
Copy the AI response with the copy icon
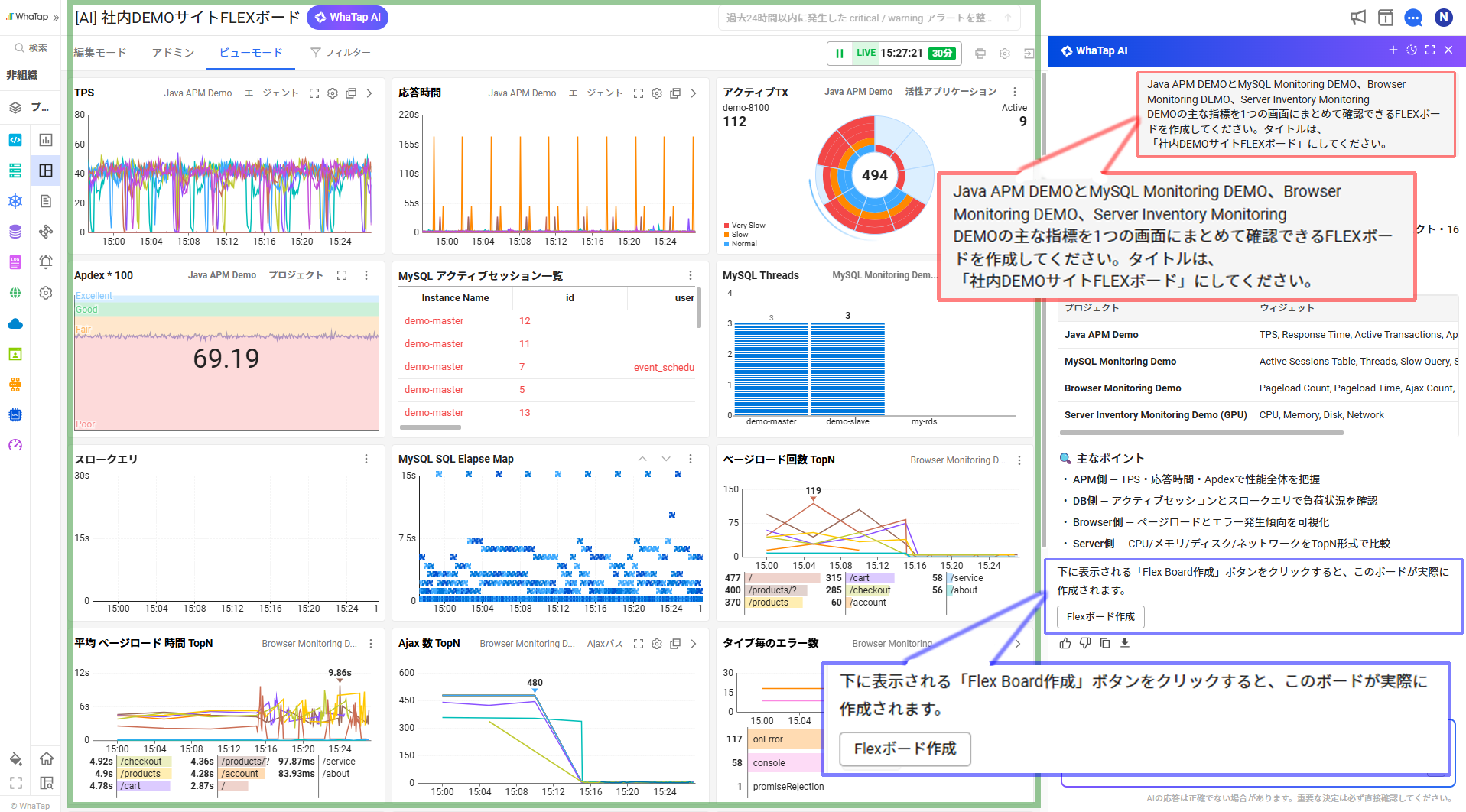pos(1105,643)
